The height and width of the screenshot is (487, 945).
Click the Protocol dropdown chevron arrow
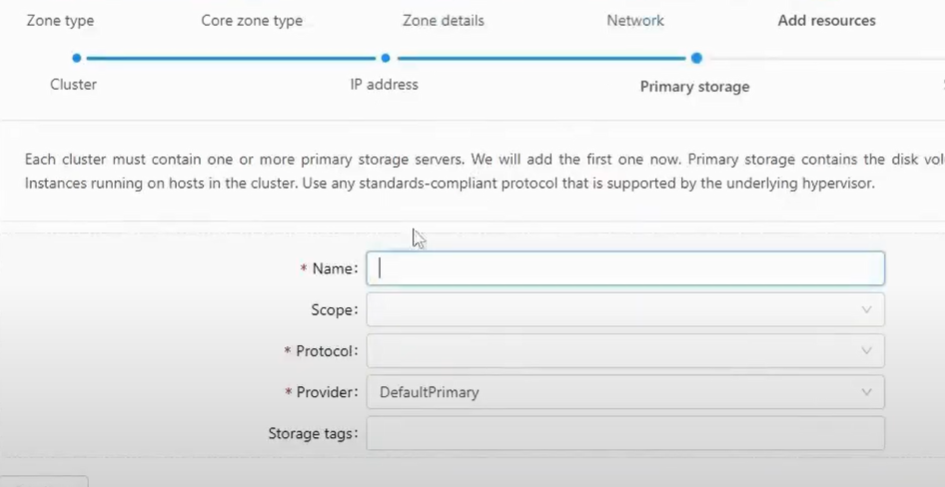867,351
